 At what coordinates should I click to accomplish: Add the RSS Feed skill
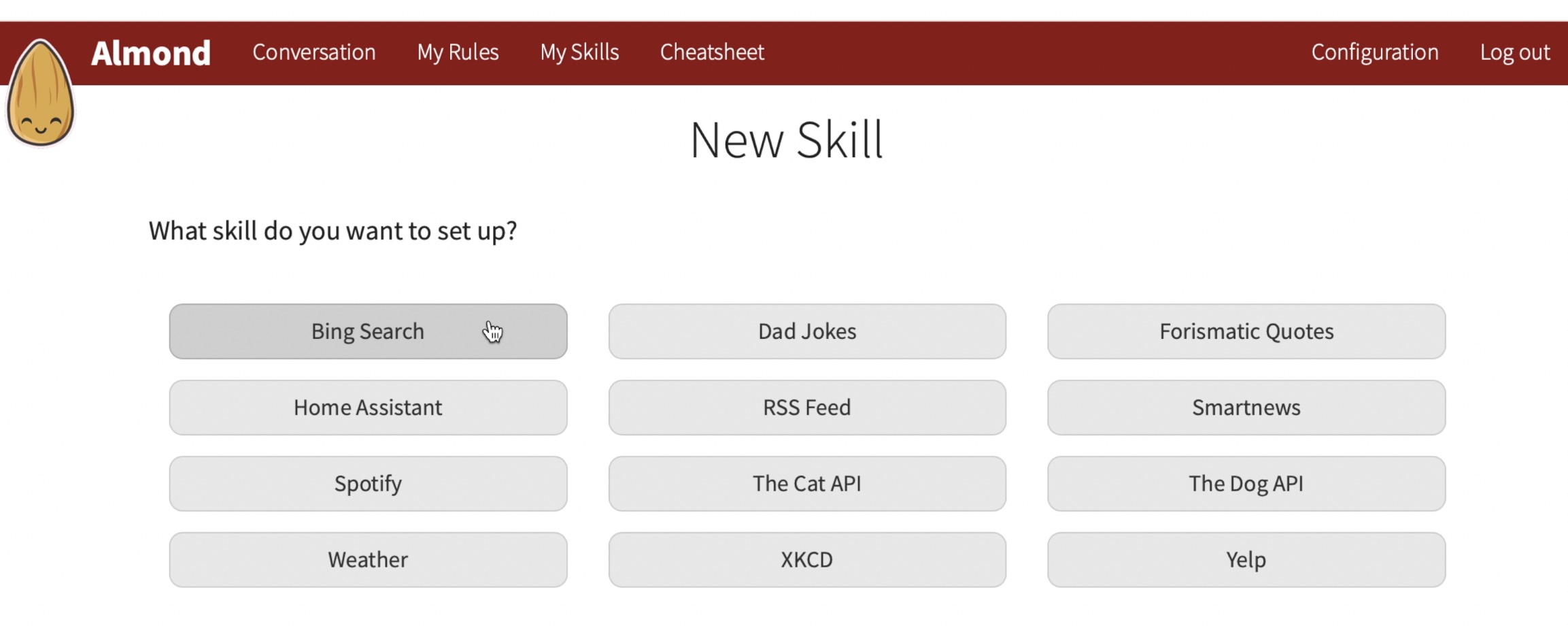click(807, 408)
